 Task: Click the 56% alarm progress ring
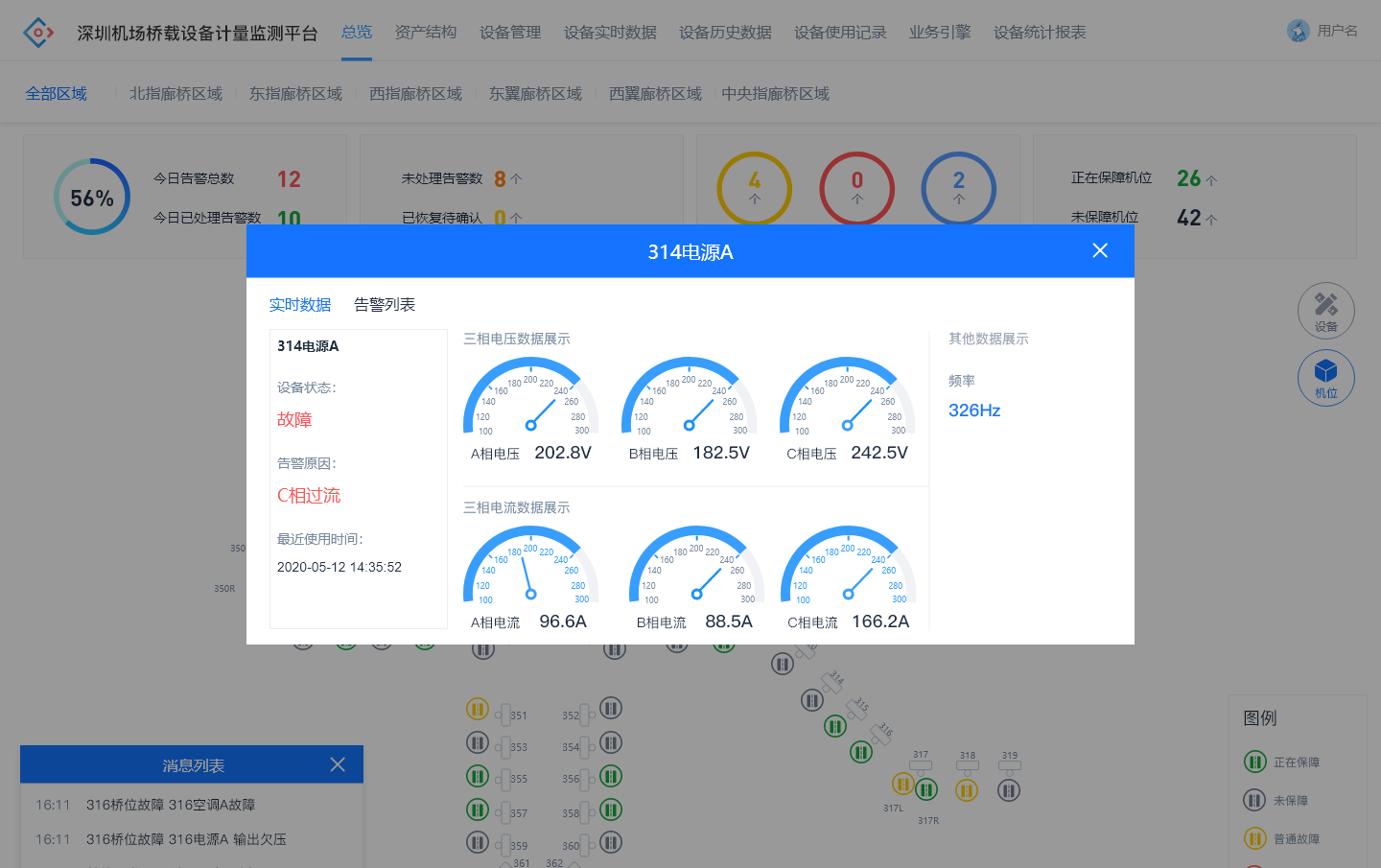(x=92, y=197)
